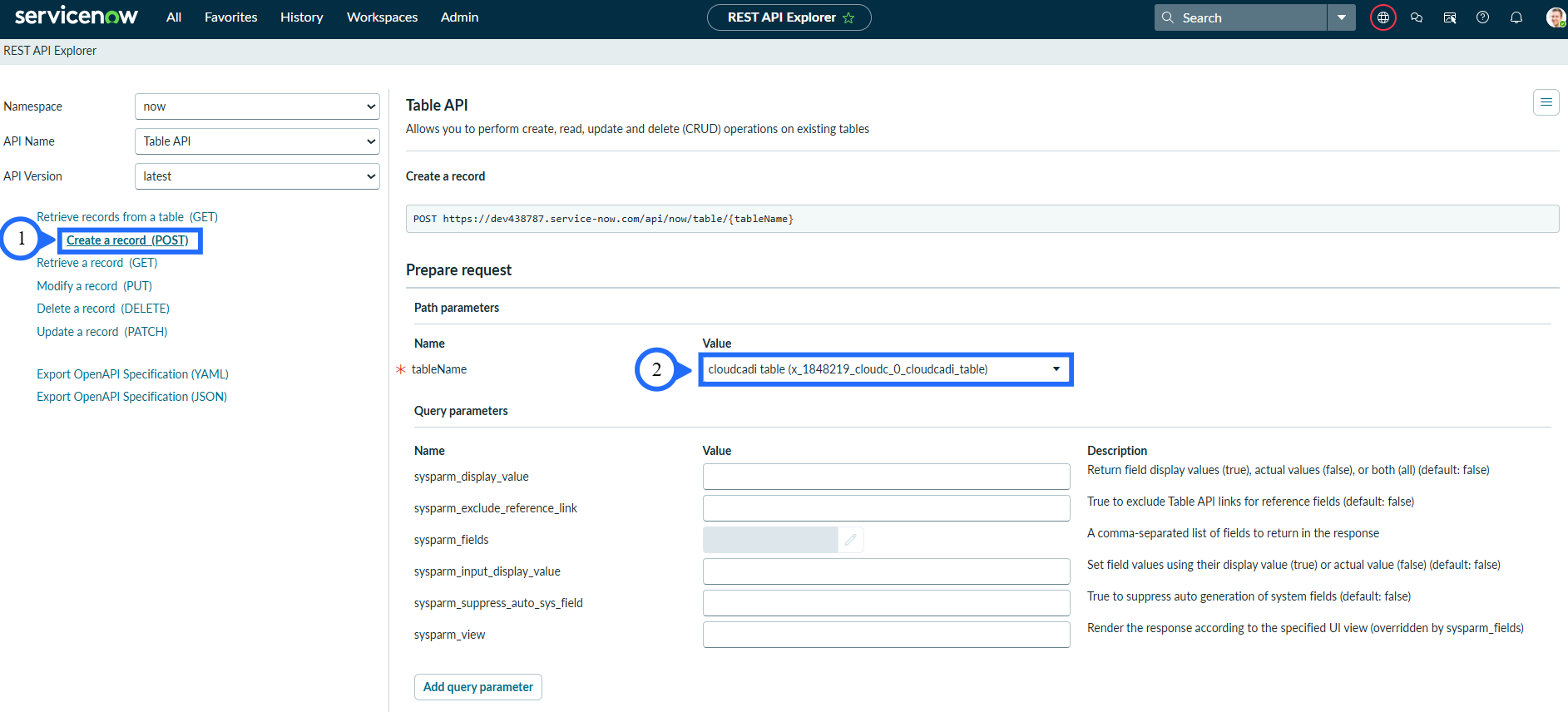Viewport: 1568px width, 712px height.
Task: Click the tableName parameter label
Action: [x=439, y=369]
